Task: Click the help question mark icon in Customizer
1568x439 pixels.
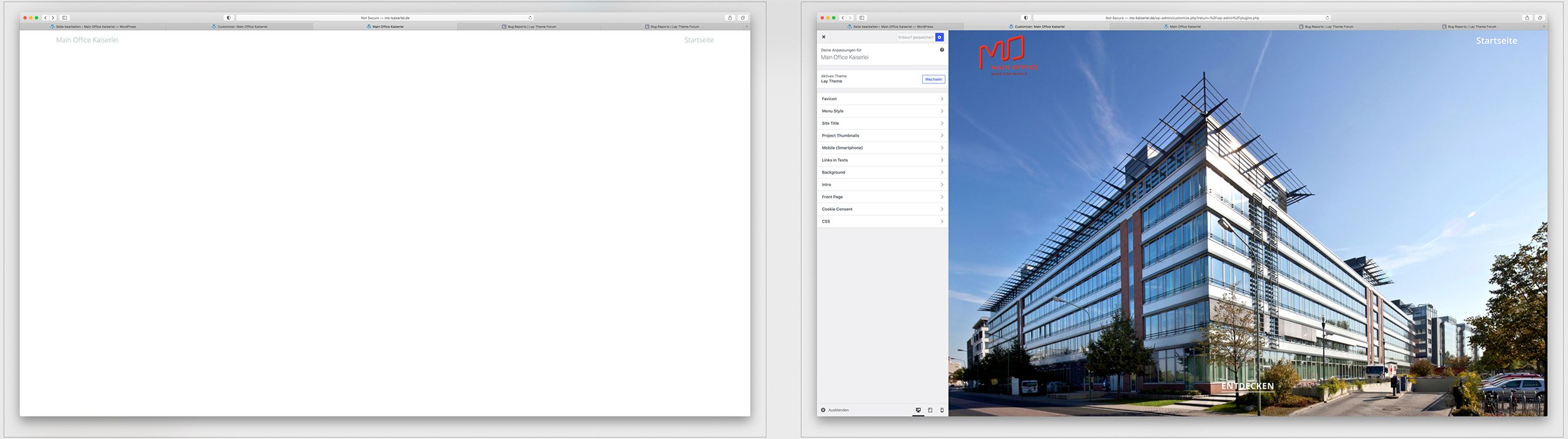Action: 941,50
